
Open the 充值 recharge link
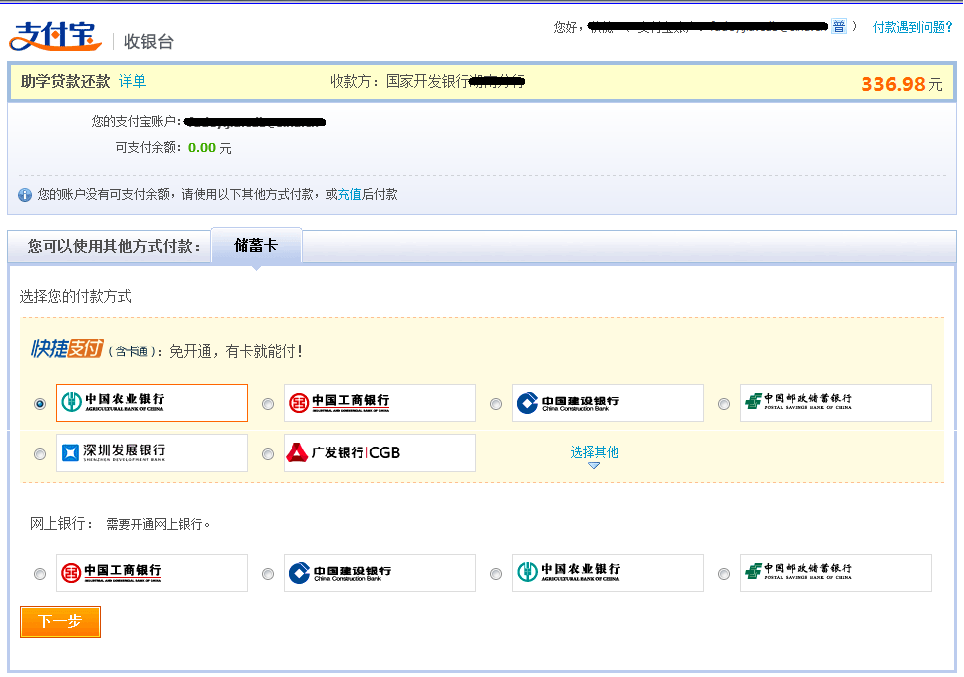coord(349,195)
